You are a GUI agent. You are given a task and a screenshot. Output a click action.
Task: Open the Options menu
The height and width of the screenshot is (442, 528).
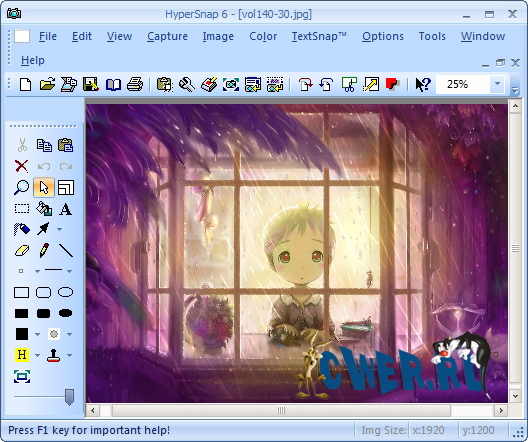coord(383,36)
